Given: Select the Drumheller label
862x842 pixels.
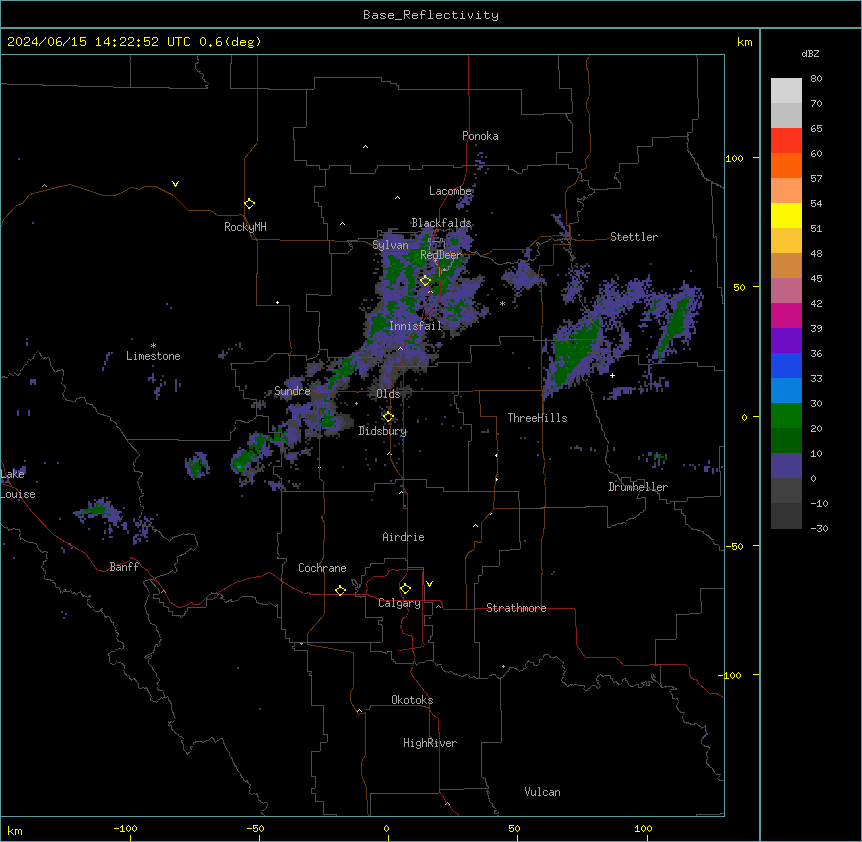Looking at the screenshot, I should coord(638,487).
